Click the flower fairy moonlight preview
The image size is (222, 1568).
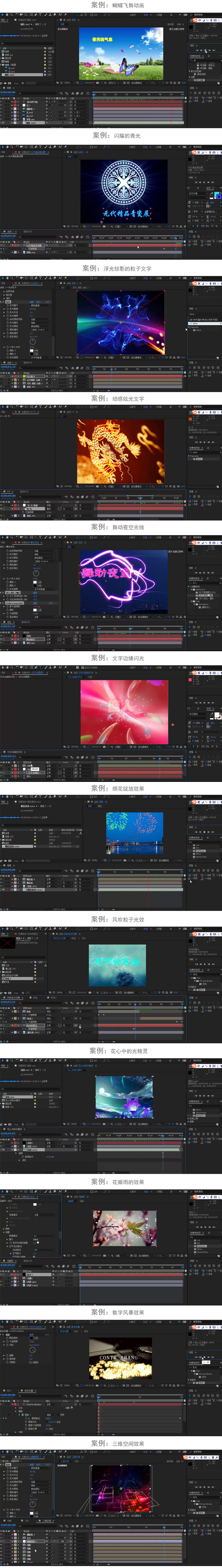tap(124, 1097)
